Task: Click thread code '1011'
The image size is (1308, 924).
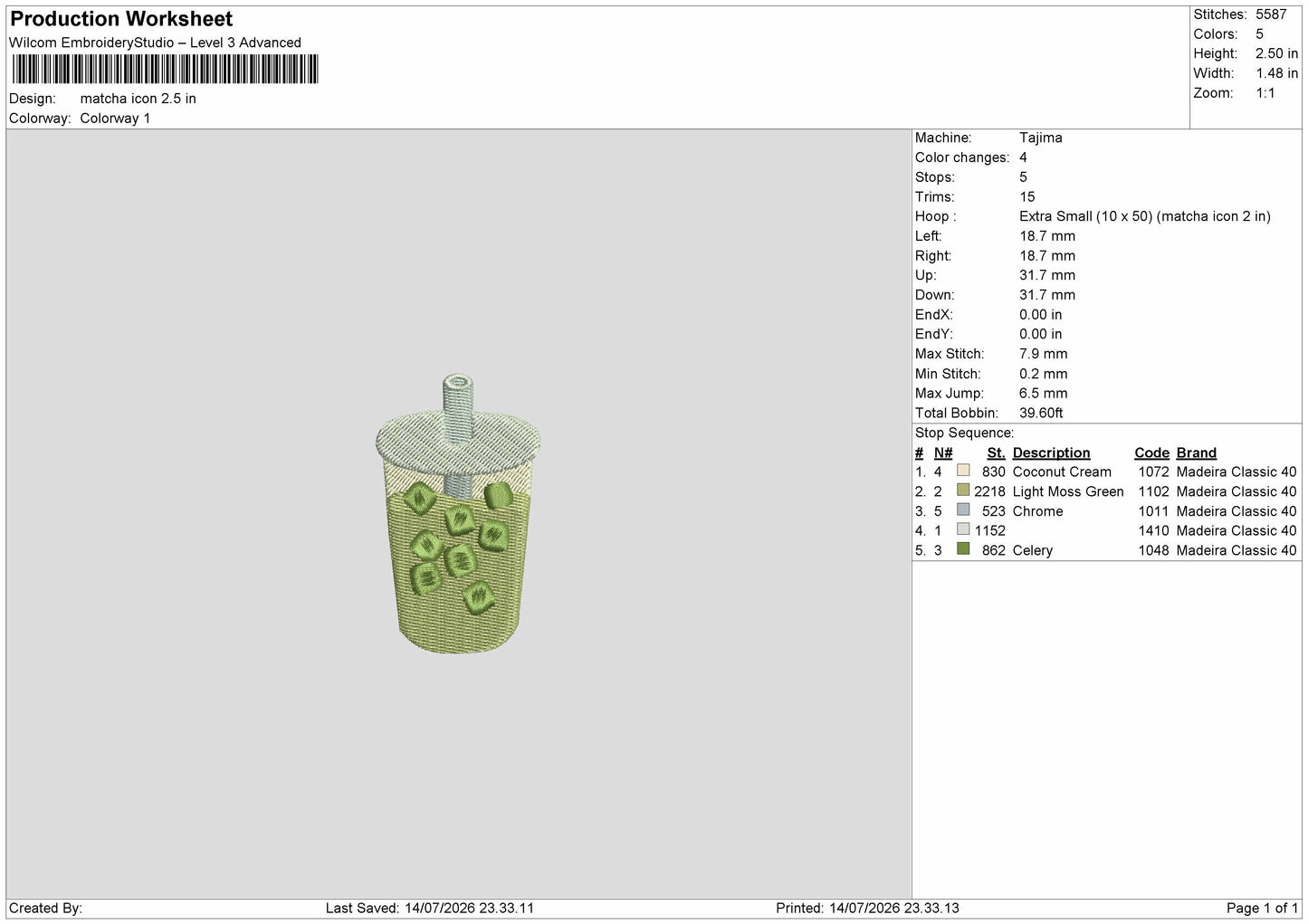Action: point(1154,511)
